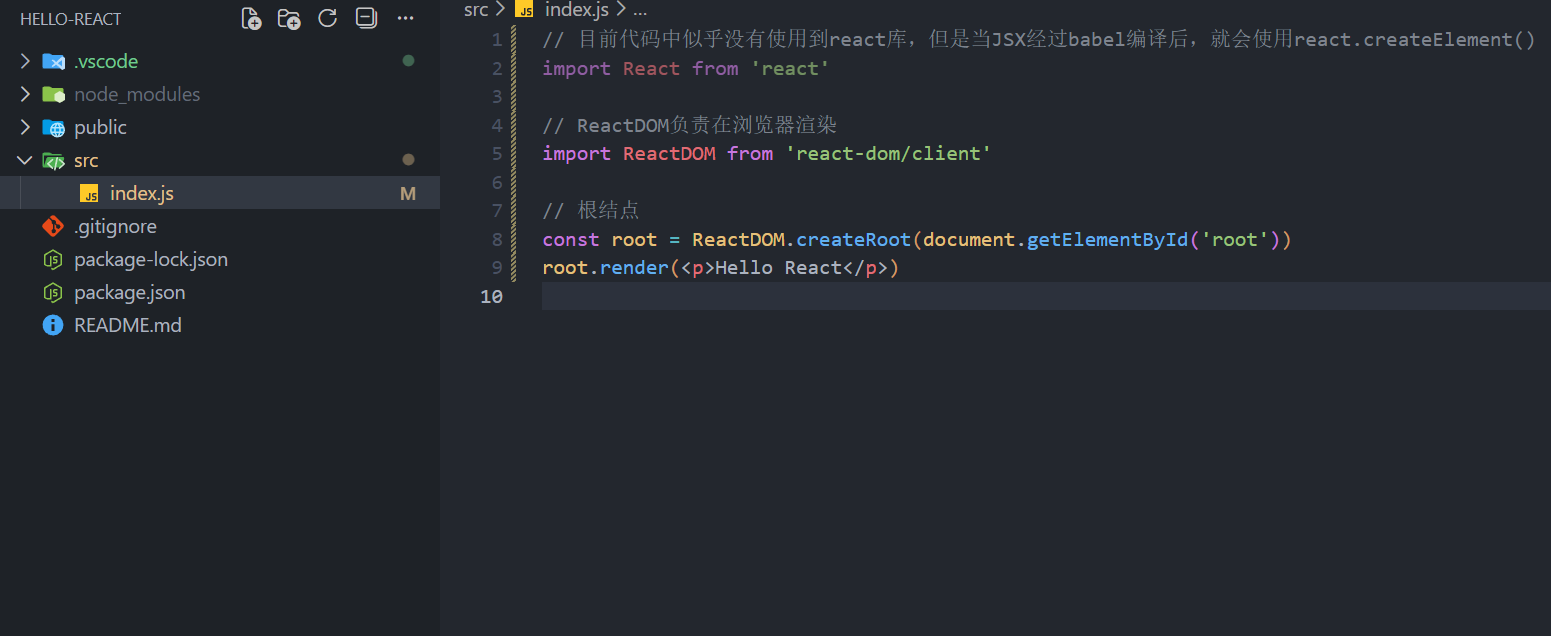Click line number 5 in the gutter

tap(497, 153)
